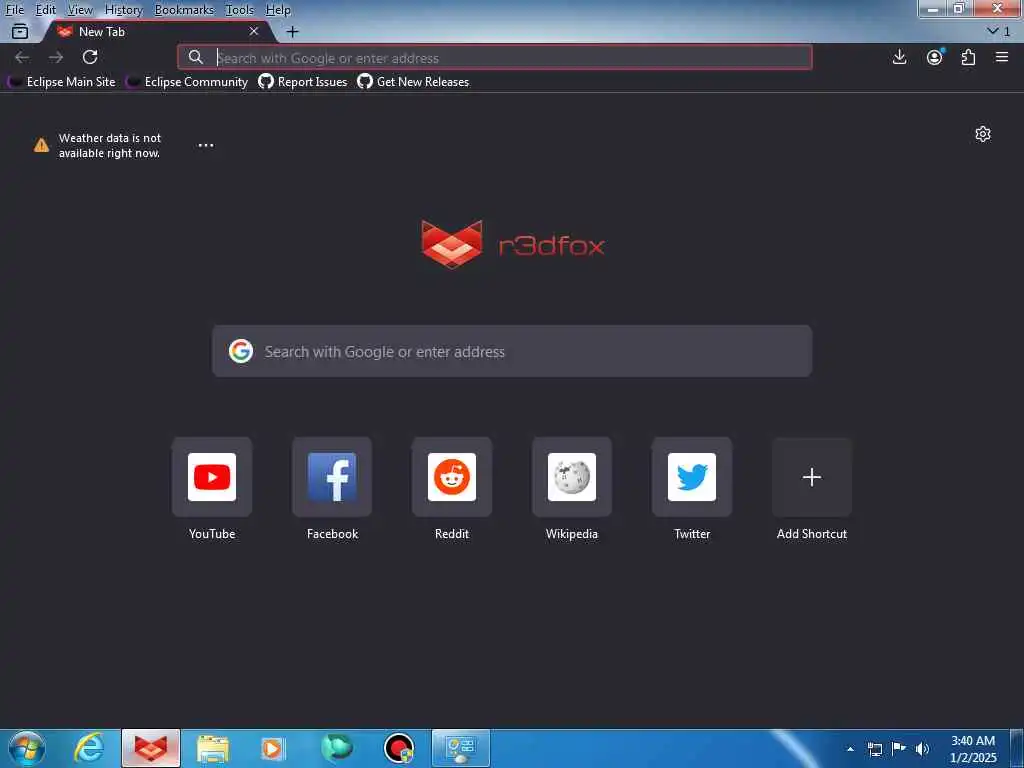Open the Wikipedia shortcut tile
The image size is (1024, 768).
pos(572,477)
